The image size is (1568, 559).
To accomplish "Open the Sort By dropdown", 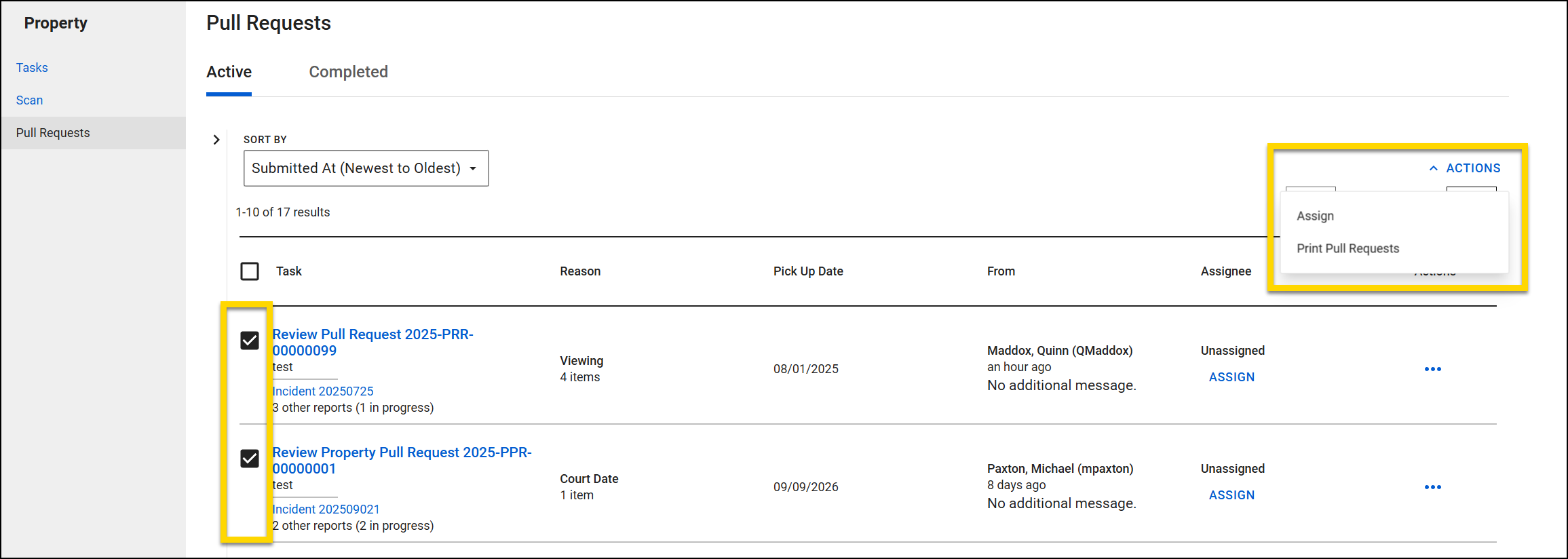I will click(x=366, y=168).
